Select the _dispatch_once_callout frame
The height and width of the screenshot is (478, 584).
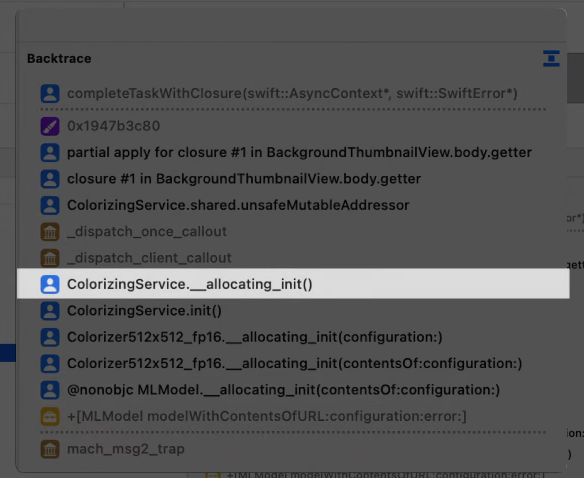(147, 232)
